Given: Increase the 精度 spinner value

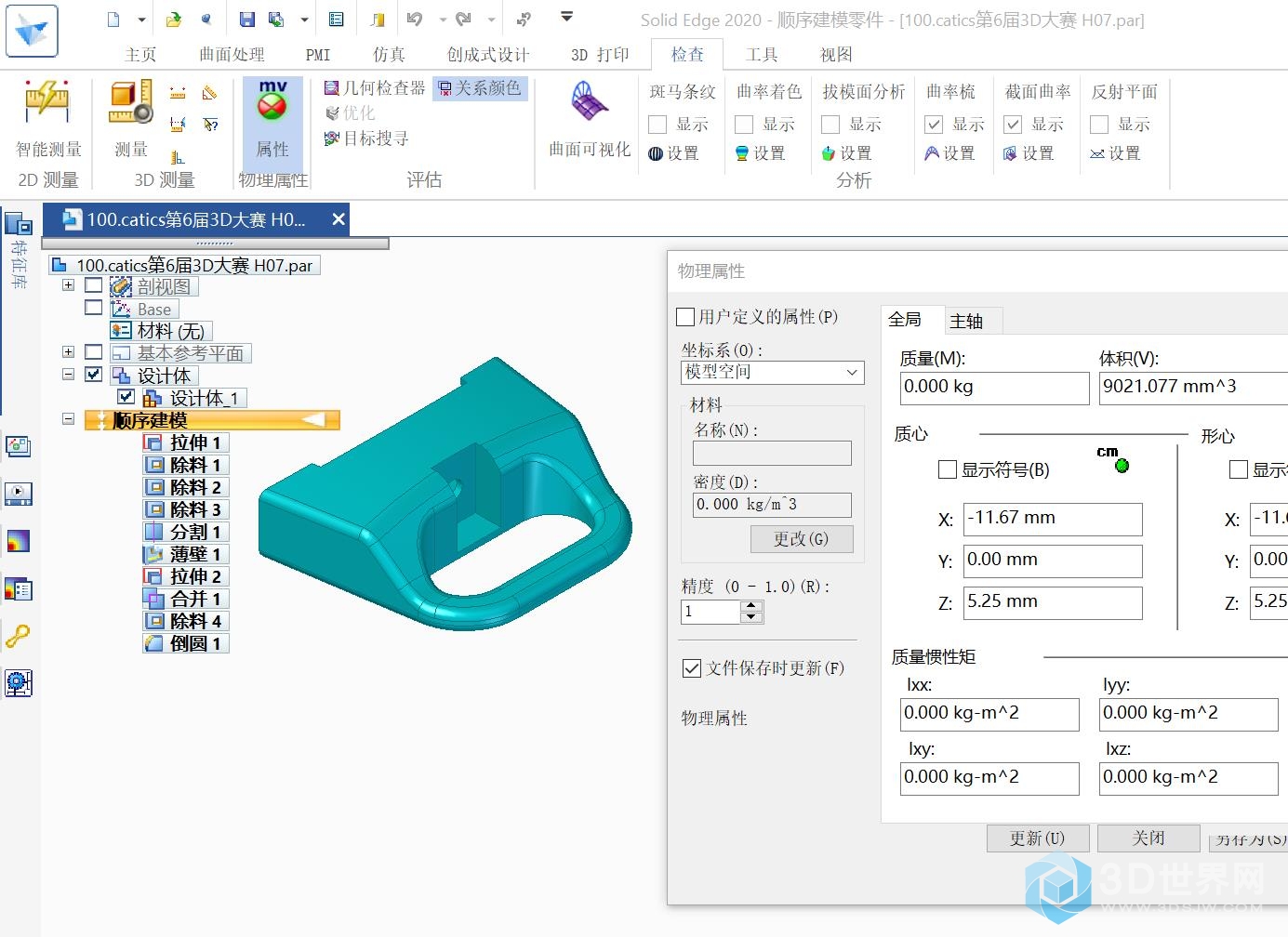Looking at the screenshot, I should (x=751, y=606).
